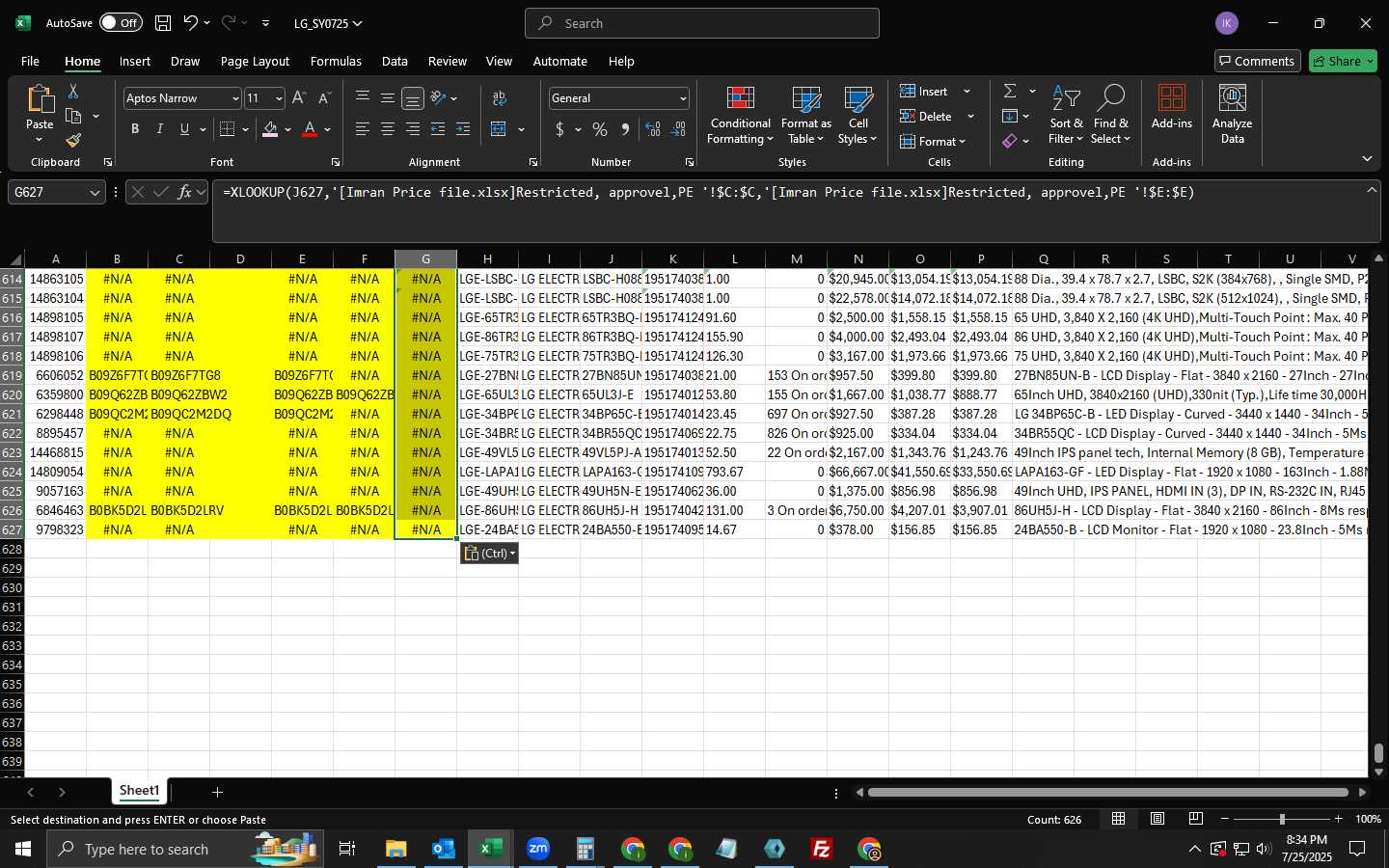Switch to the Formulas tab
This screenshot has width=1389, height=868.
[x=336, y=61]
